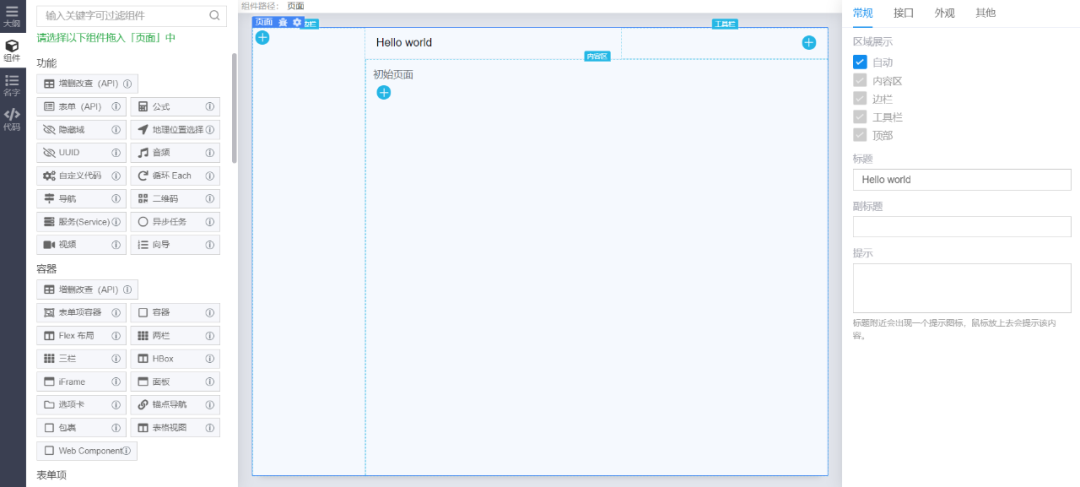
Task: Show info for HBox component
Action: point(209,359)
